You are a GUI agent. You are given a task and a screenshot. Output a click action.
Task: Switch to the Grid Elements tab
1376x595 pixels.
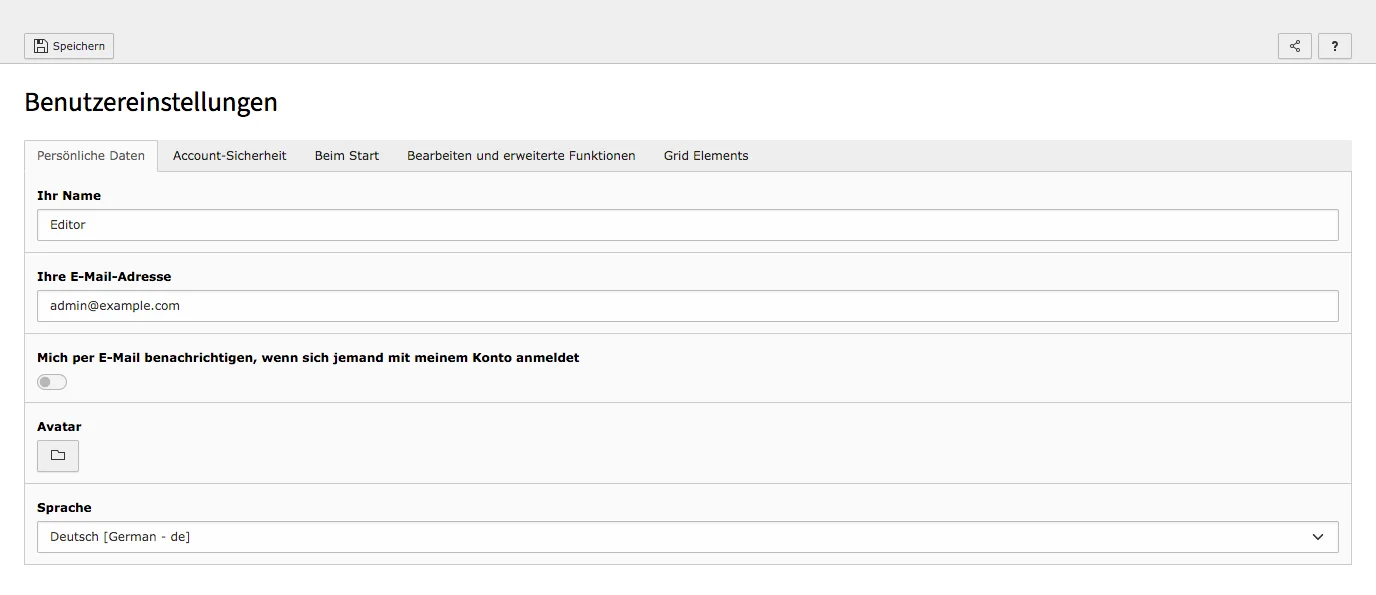[705, 155]
